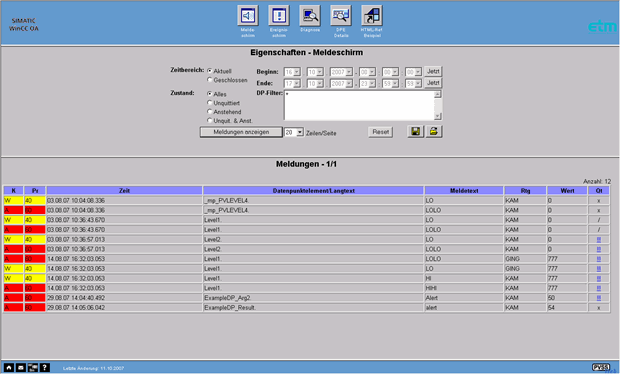Image resolution: width=620 pixels, height=374 pixels.
Task: Click the !!! link in Level2. LOLO row
Action: click(599, 249)
